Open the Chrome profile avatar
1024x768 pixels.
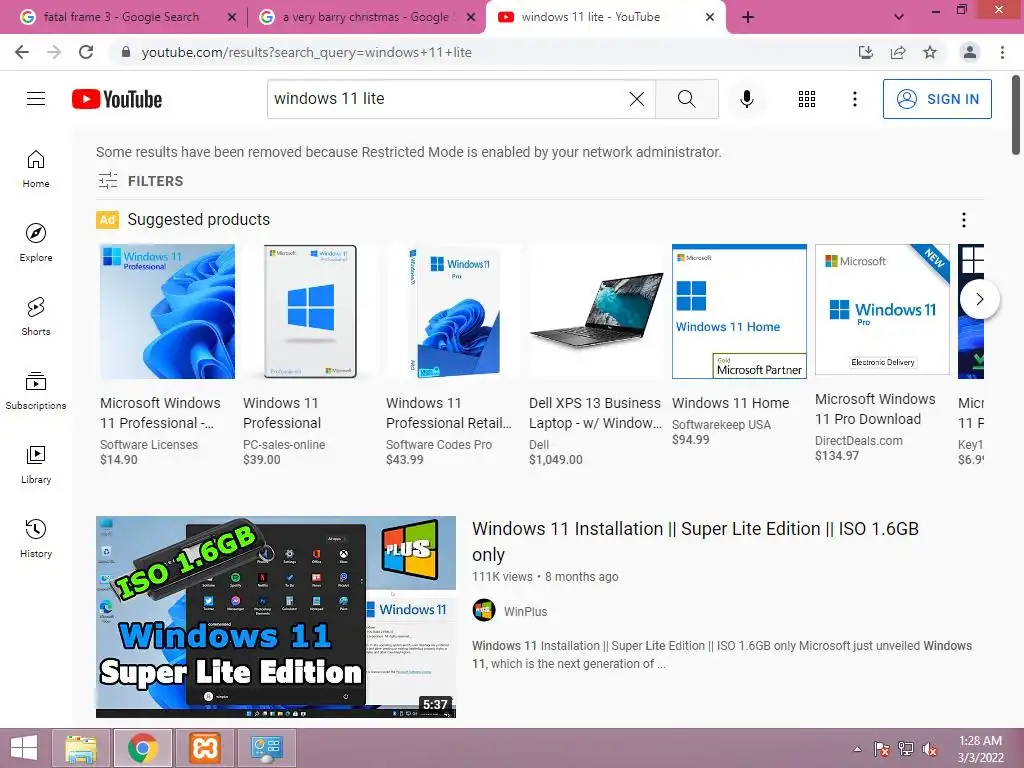(970, 52)
